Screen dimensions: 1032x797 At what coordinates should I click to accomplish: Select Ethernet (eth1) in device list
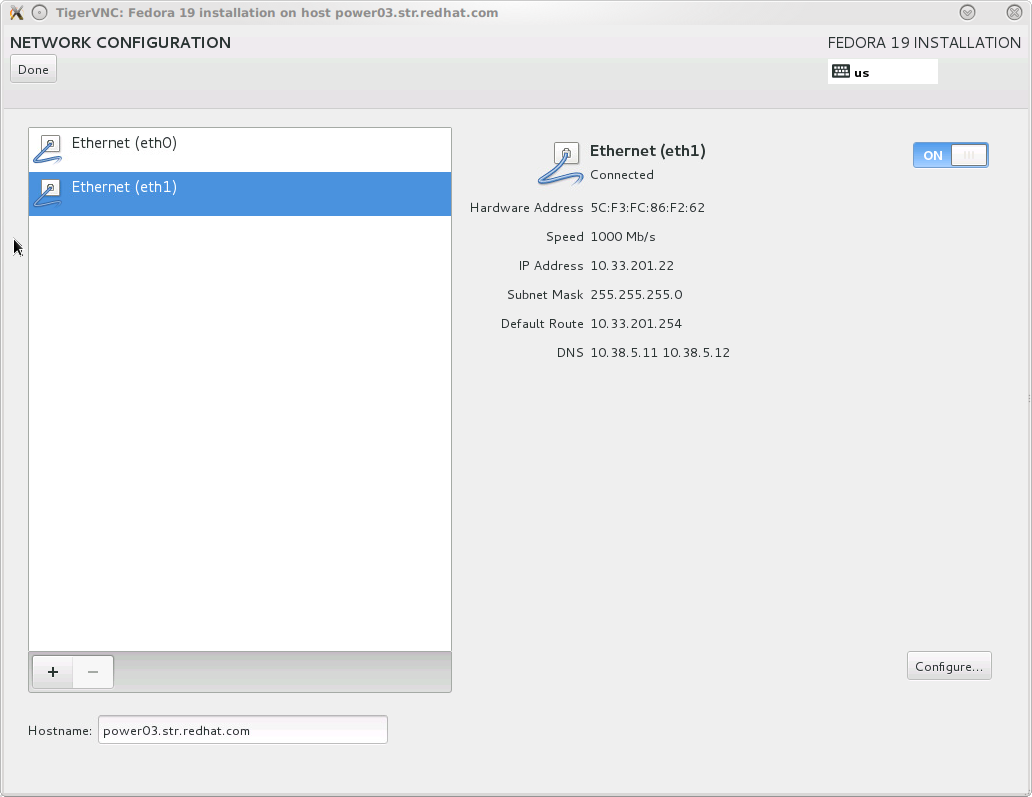click(x=240, y=193)
